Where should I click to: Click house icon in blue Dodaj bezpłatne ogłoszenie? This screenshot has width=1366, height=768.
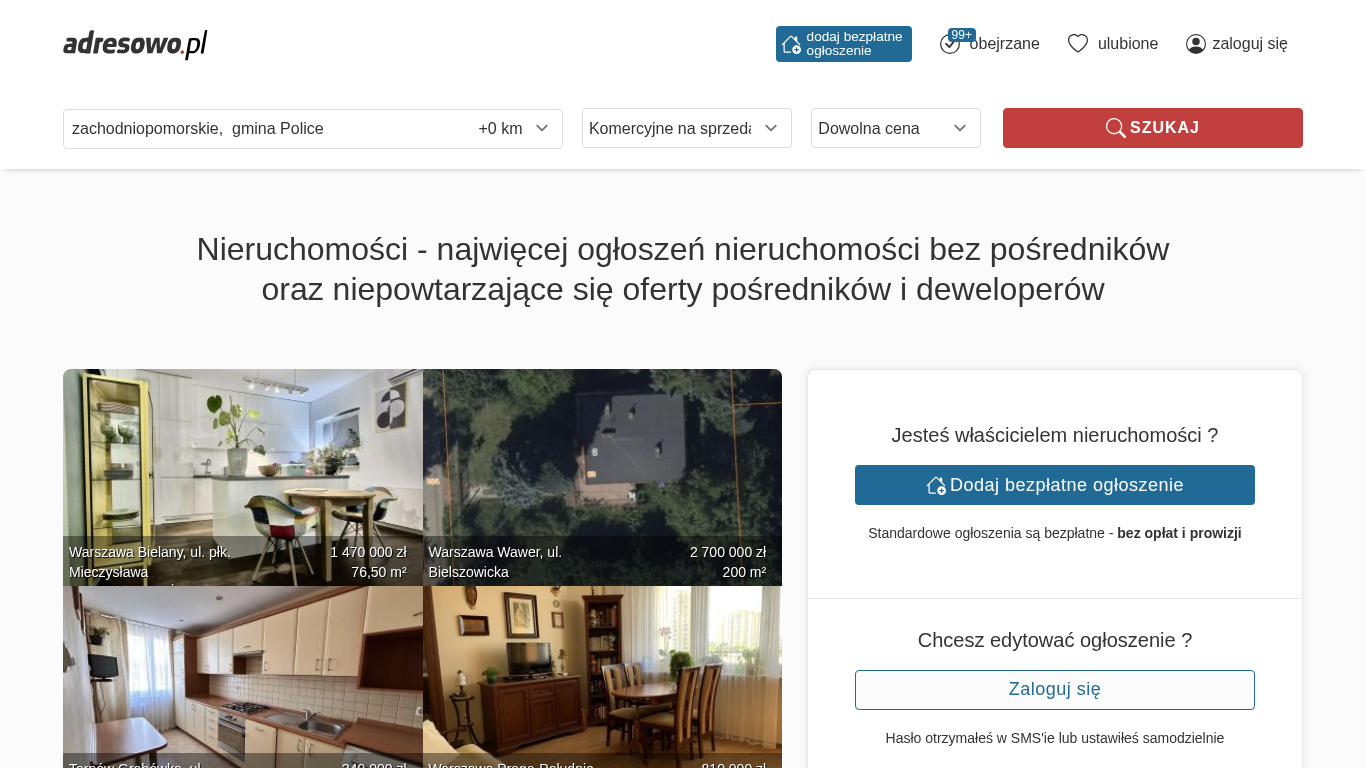[x=936, y=485]
